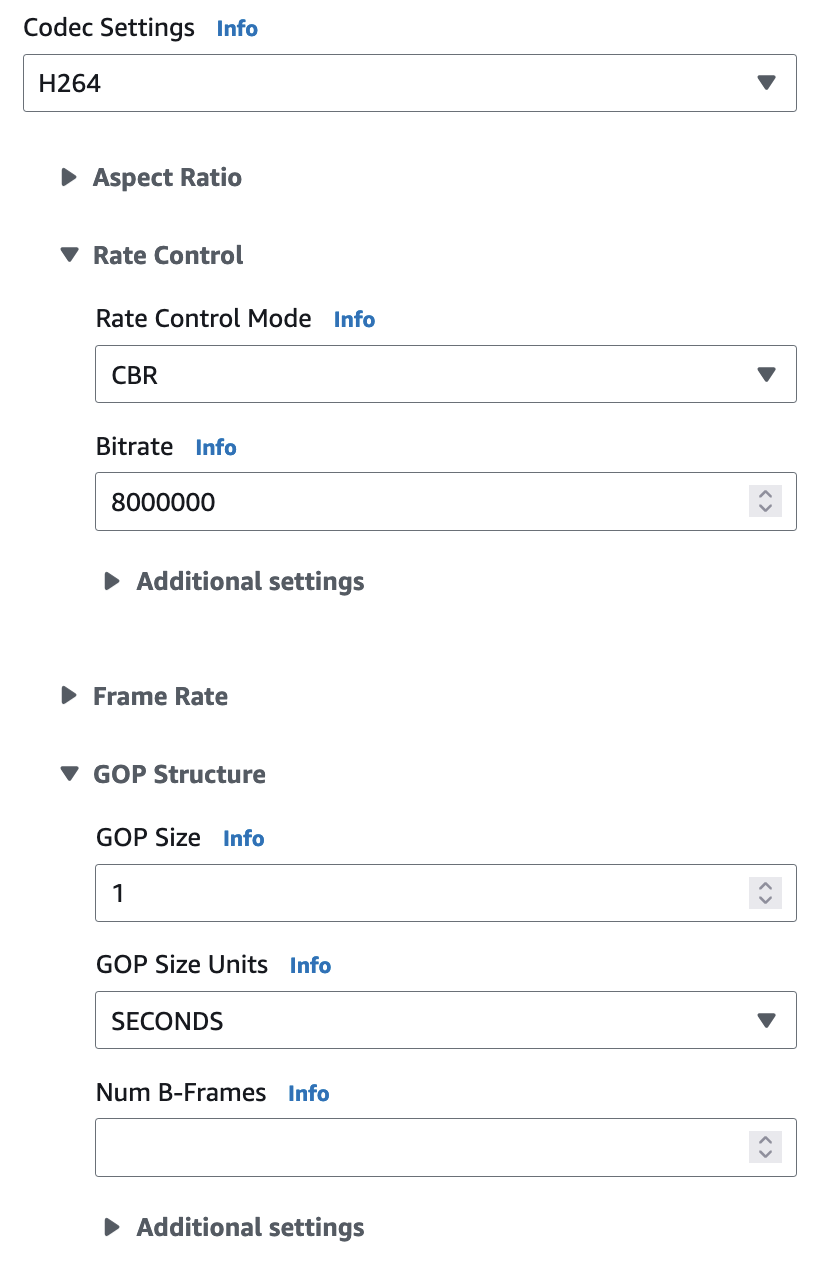This screenshot has height=1278, width=830.
Task: Click the GOP Size stepper arrows
Action: point(765,893)
